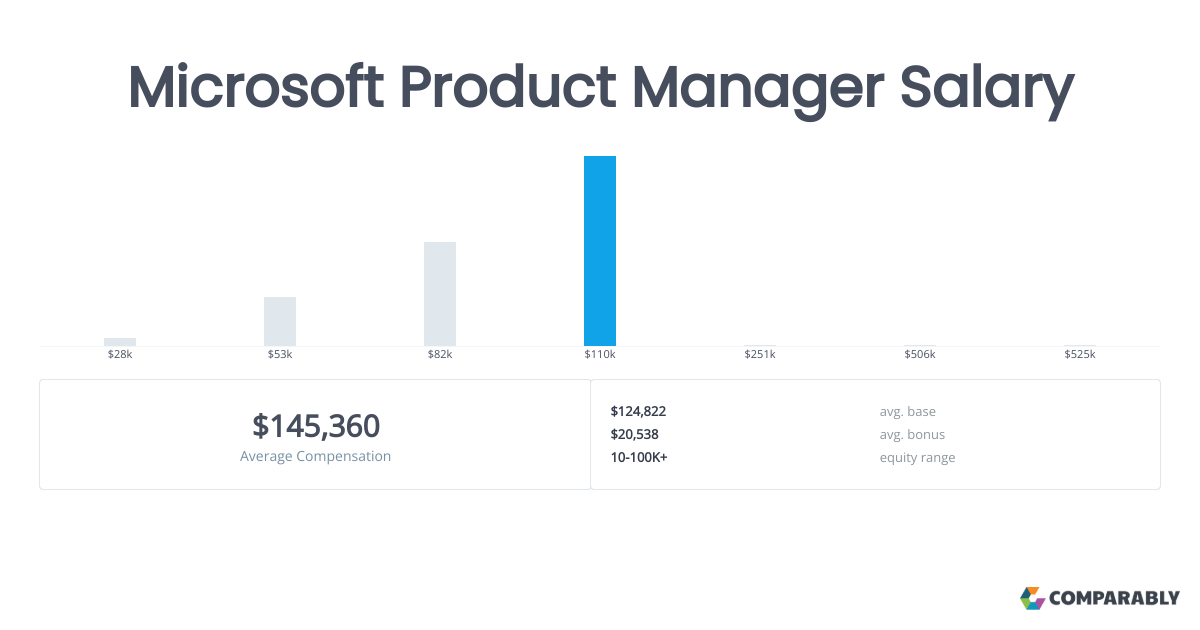
Task: Click the $20,538 bonus value
Action: [x=634, y=434]
